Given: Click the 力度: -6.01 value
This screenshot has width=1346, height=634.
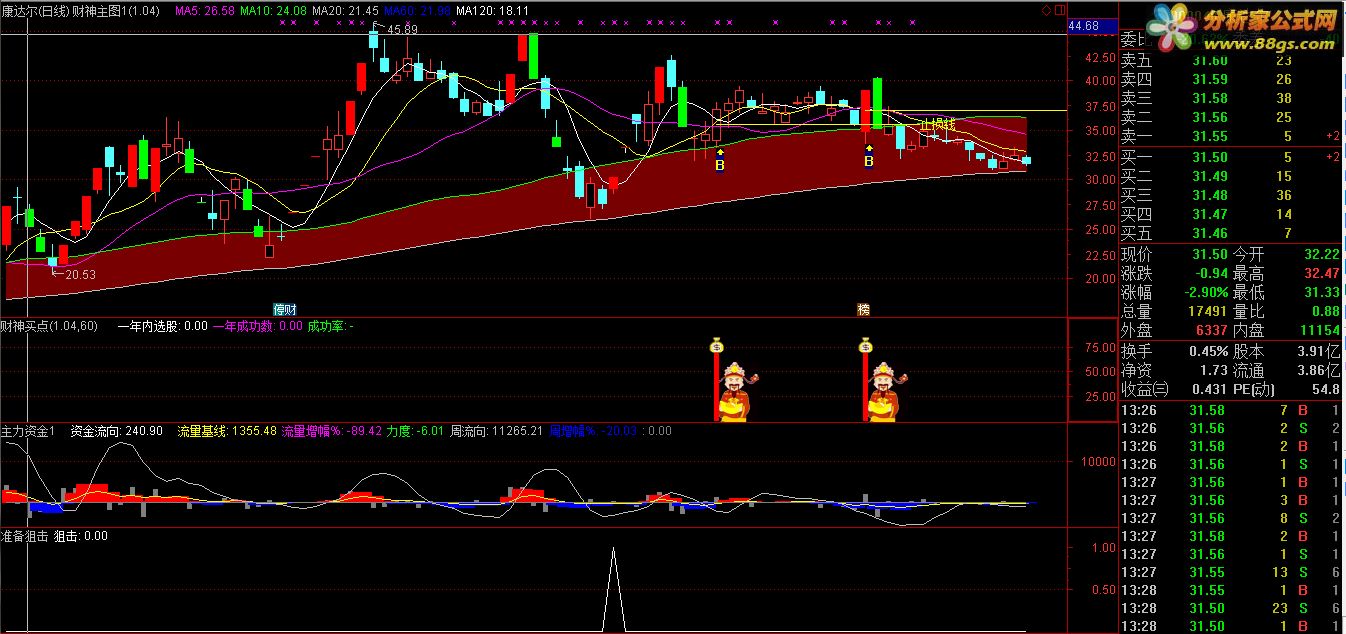Looking at the screenshot, I should coord(415,431).
